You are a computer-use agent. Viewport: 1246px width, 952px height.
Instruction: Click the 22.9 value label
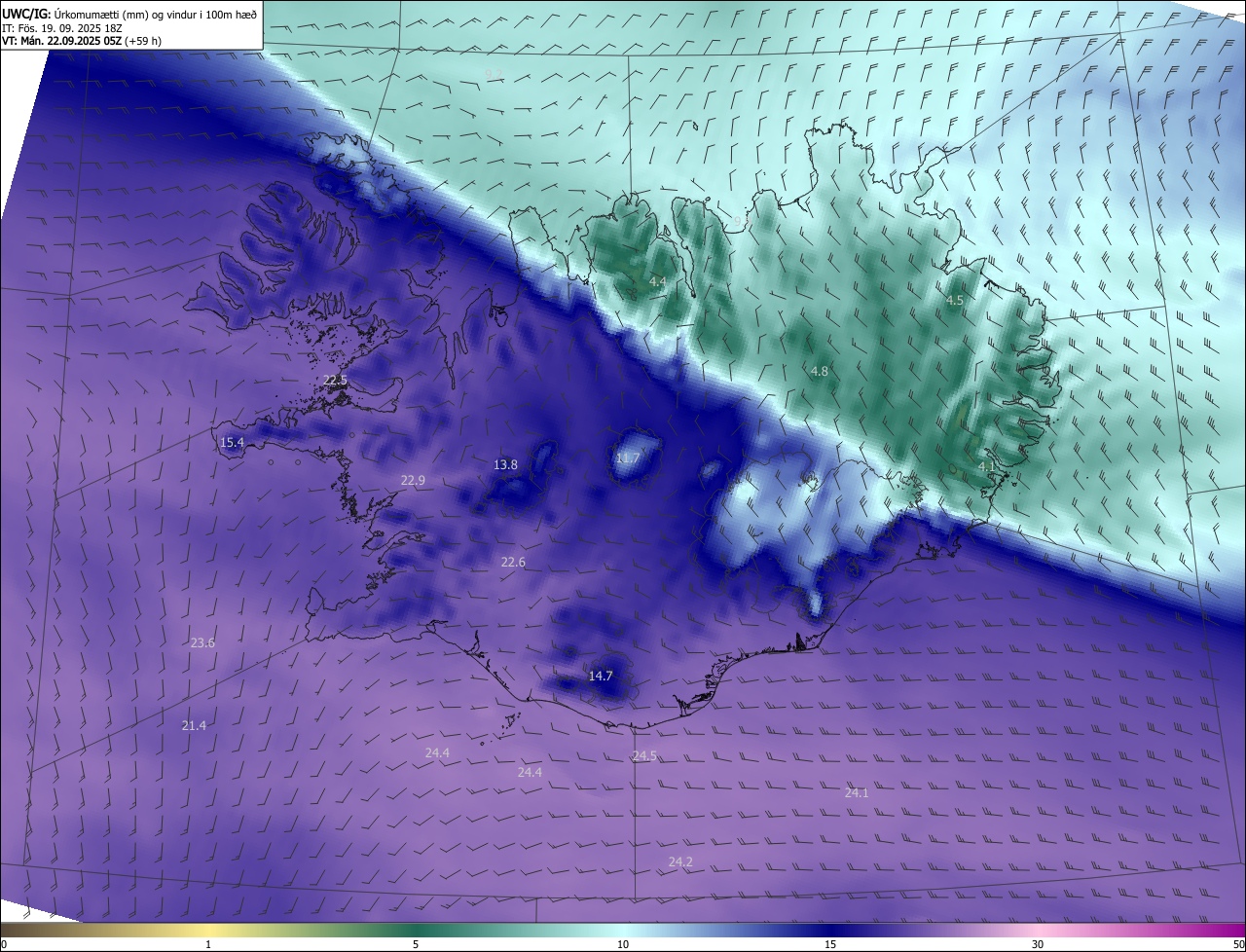pos(413,480)
